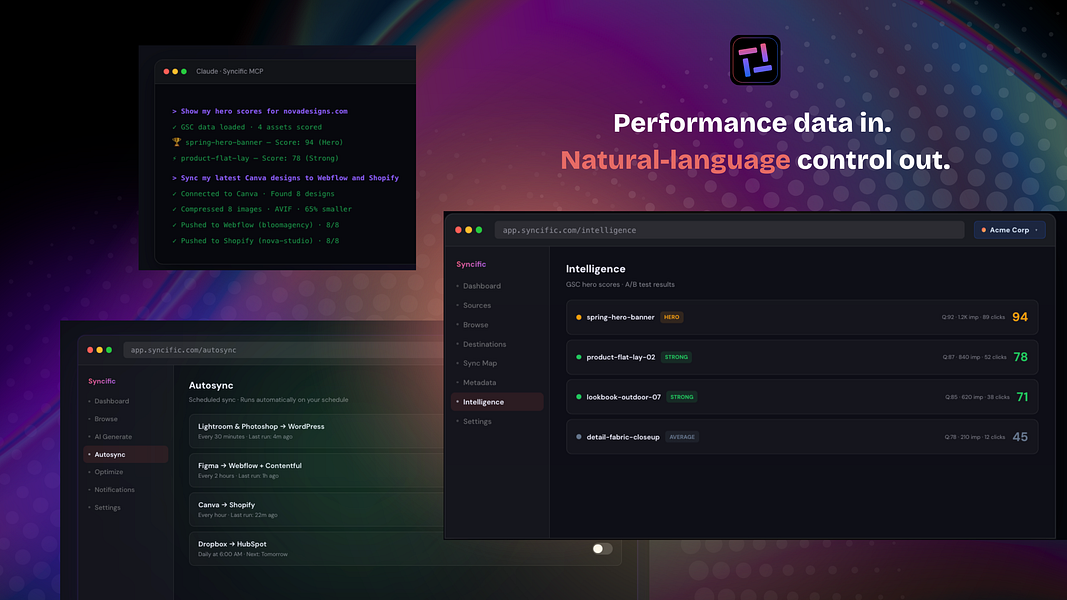
Task: Click the trophy icon beside spring-hero-banner in terminal
Action: (x=176, y=142)
